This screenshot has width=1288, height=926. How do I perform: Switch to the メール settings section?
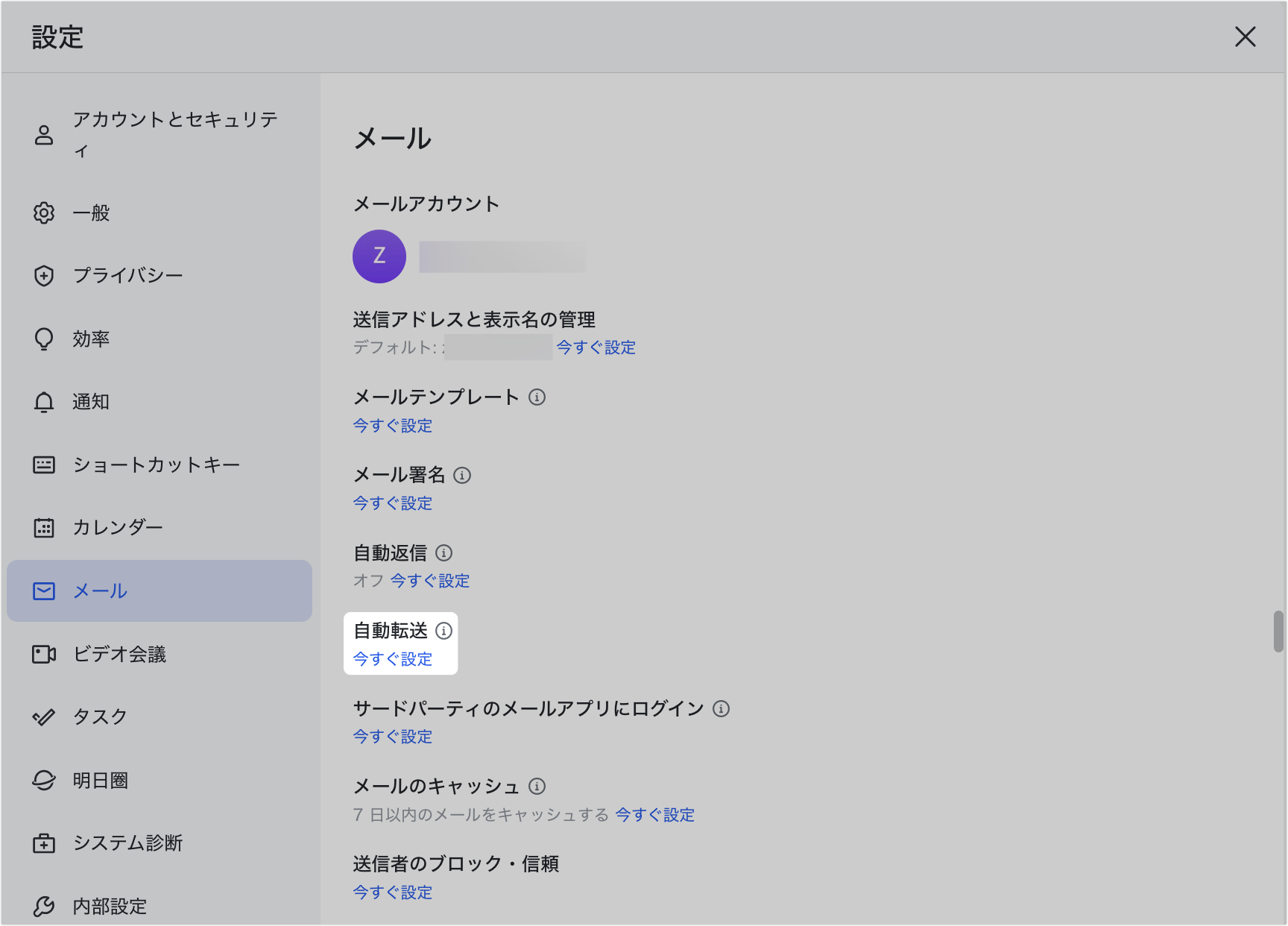point(99,590)
